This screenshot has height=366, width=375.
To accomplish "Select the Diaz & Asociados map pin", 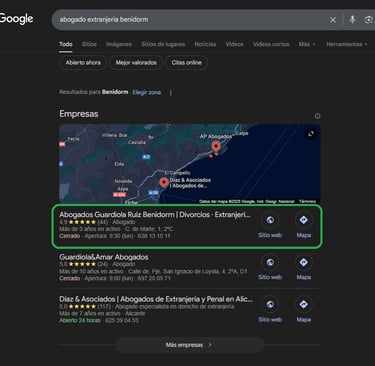I will tap(163, 182).
